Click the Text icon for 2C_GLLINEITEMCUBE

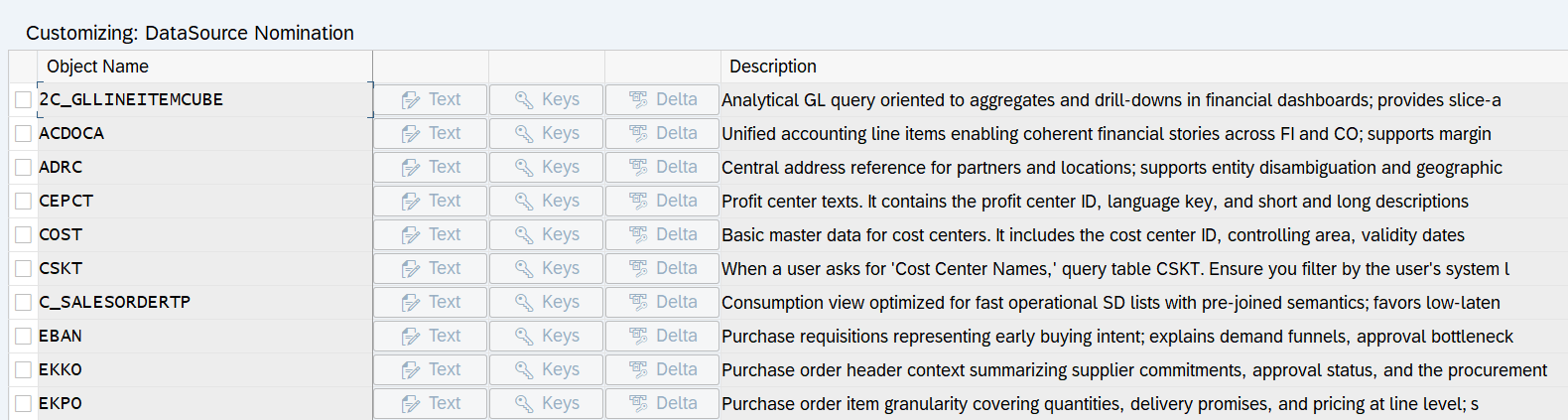pyautogui.click(x=411, y=100)
